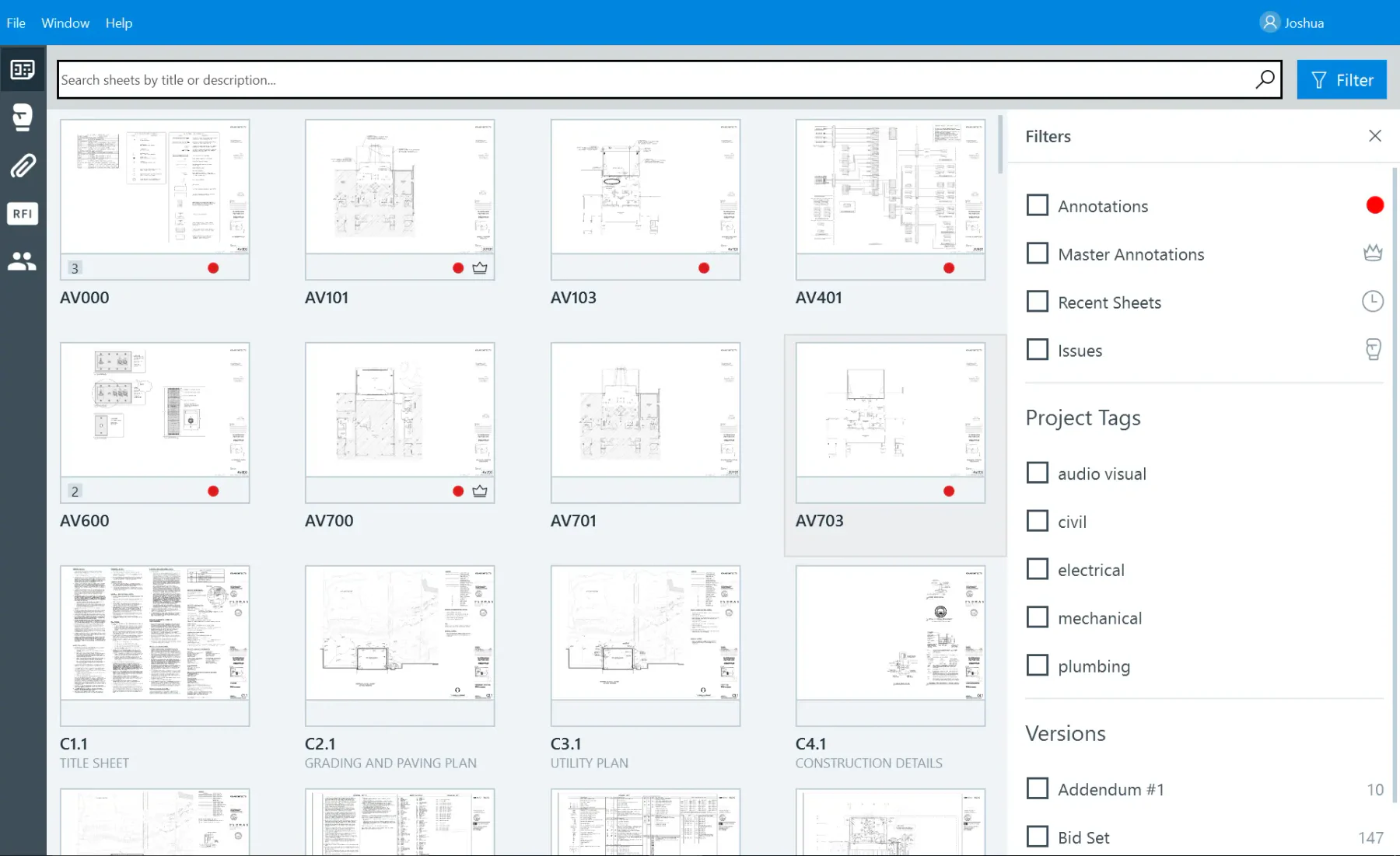Screen dimensions: 1400x856
Task: Open the Sheets view in the sidebar
Action: (x=23, y=70)
